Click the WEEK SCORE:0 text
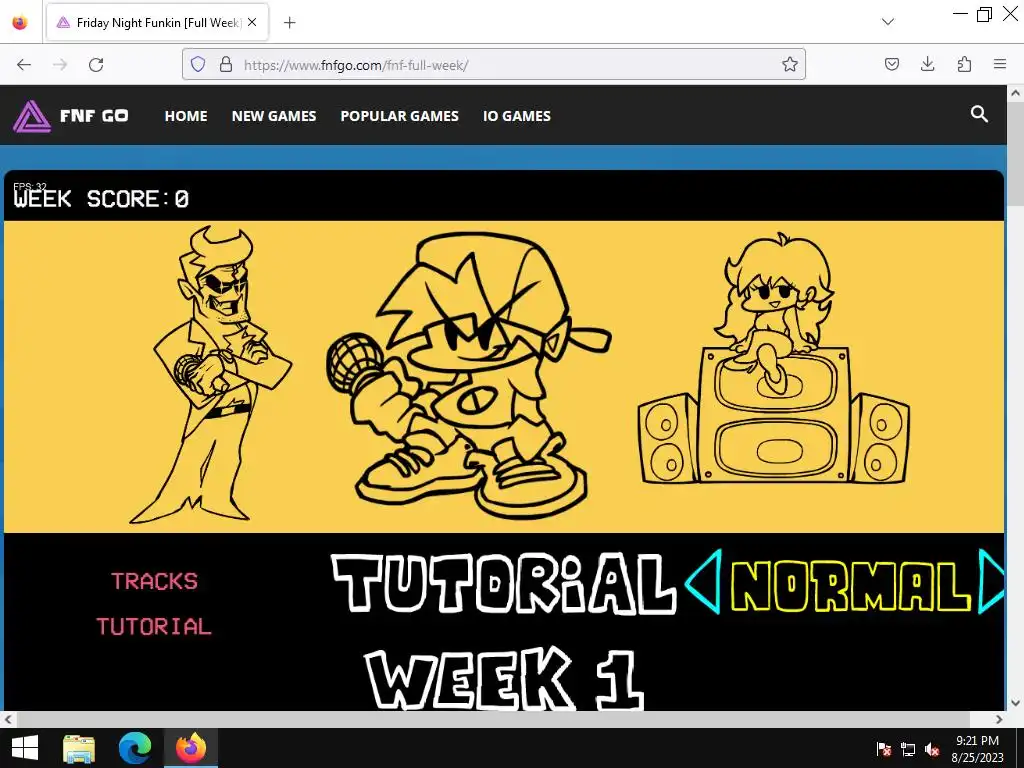This screenshot has width=1024, height=768. point(101,199)
